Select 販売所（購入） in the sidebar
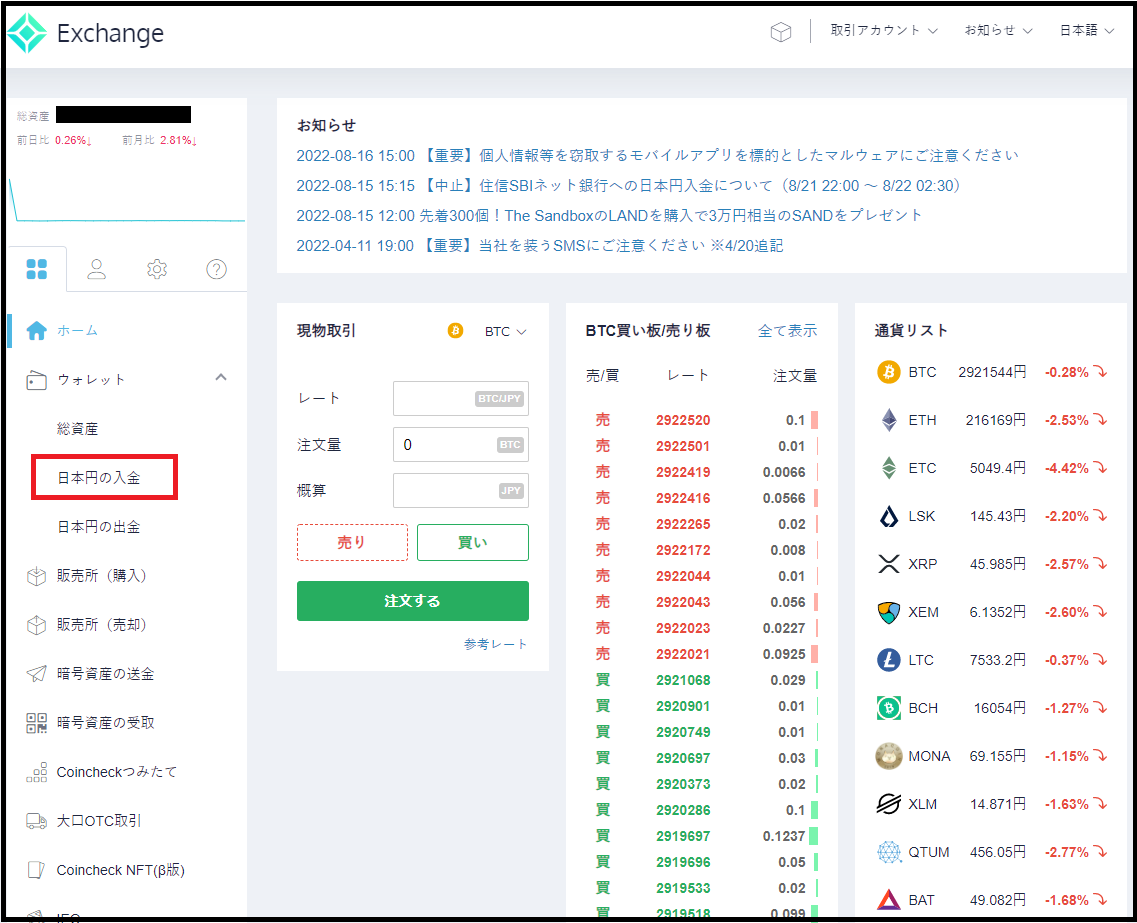 click(100, 575)
